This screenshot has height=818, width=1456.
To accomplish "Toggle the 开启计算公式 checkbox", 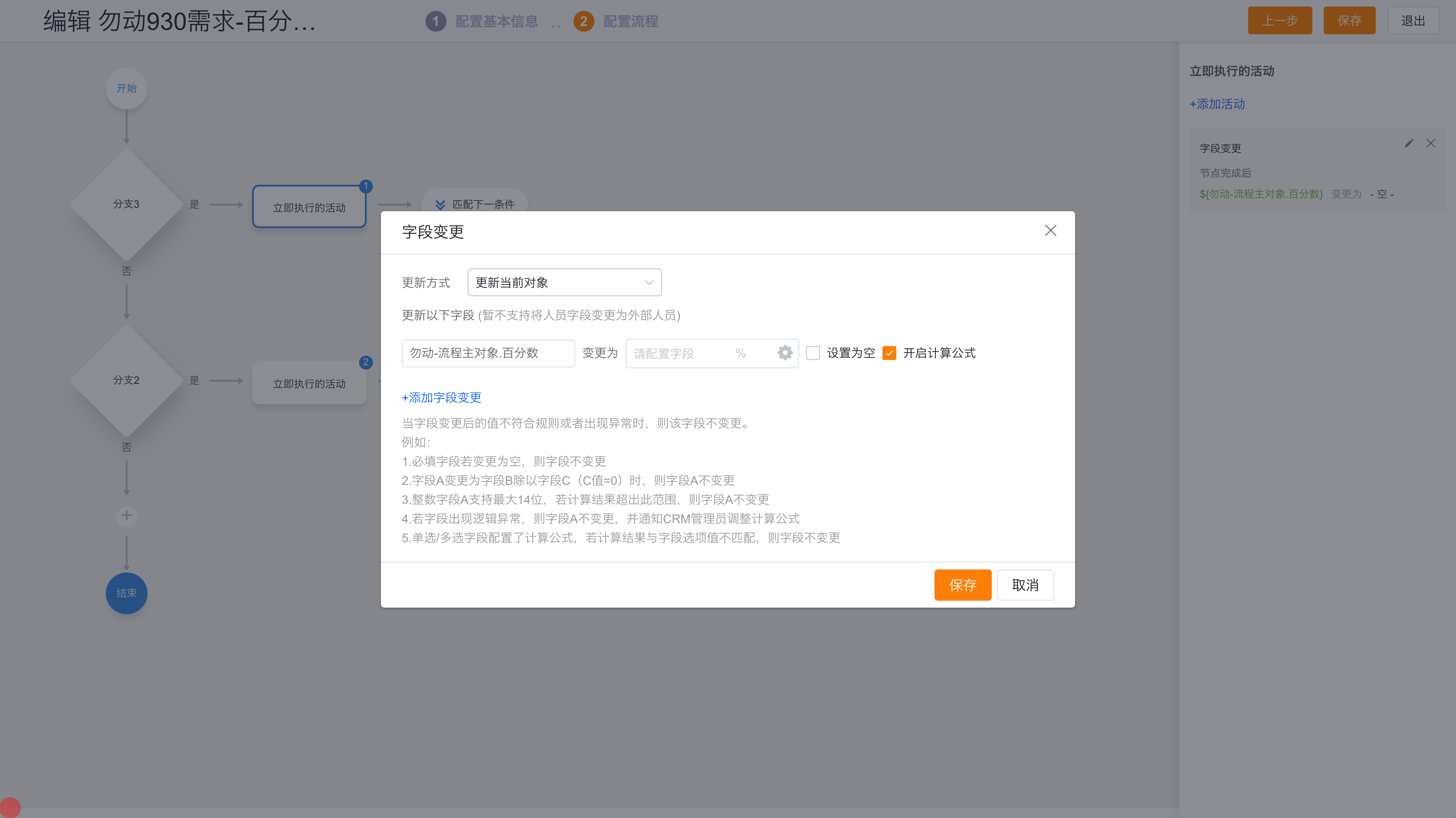I will click(x=889, y=353).
